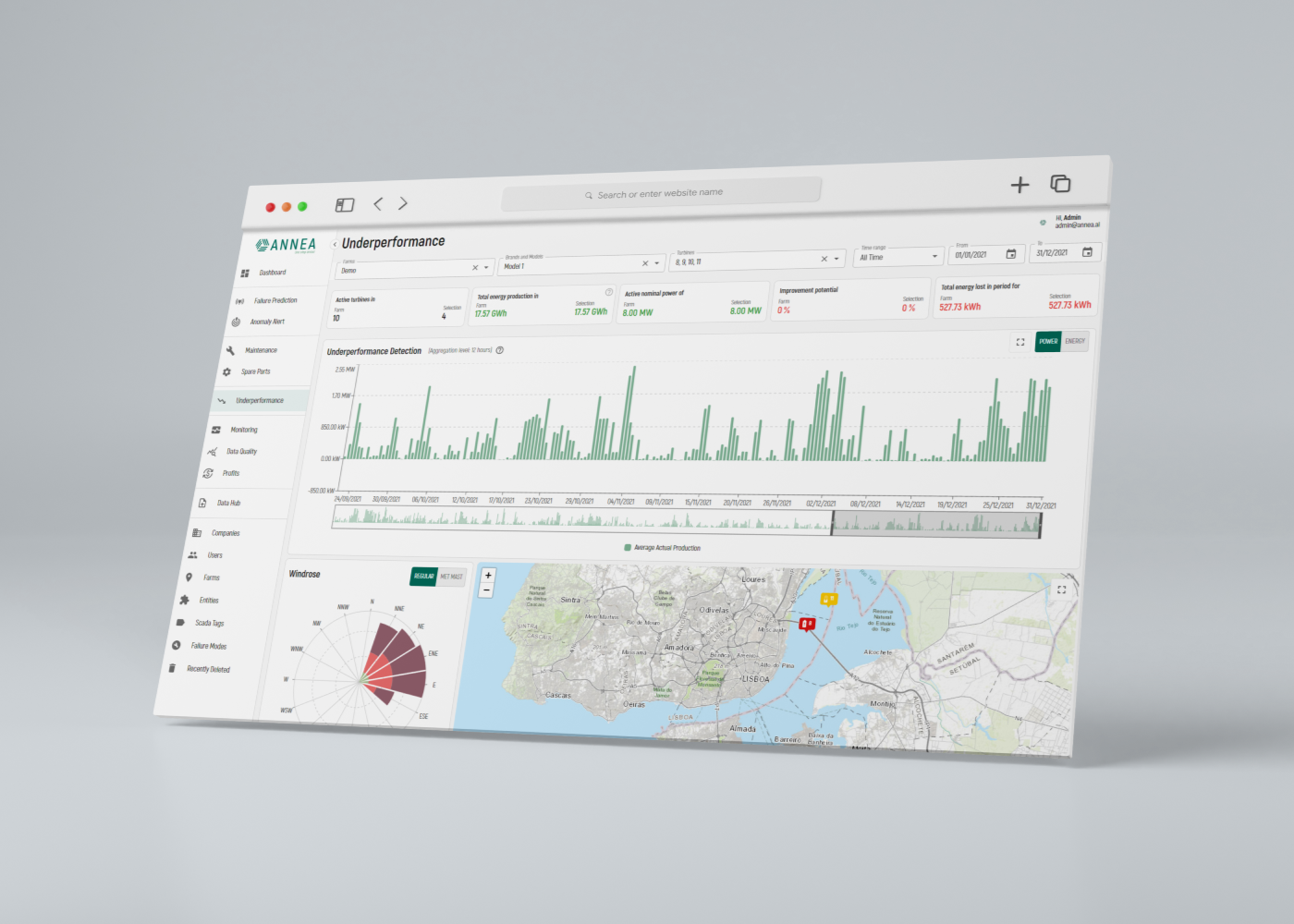Image resolution: width=1294 pixels, height=924 pixels.
Task: Click the fullscreen icon on the map
Action: (x=1061, y=590)
